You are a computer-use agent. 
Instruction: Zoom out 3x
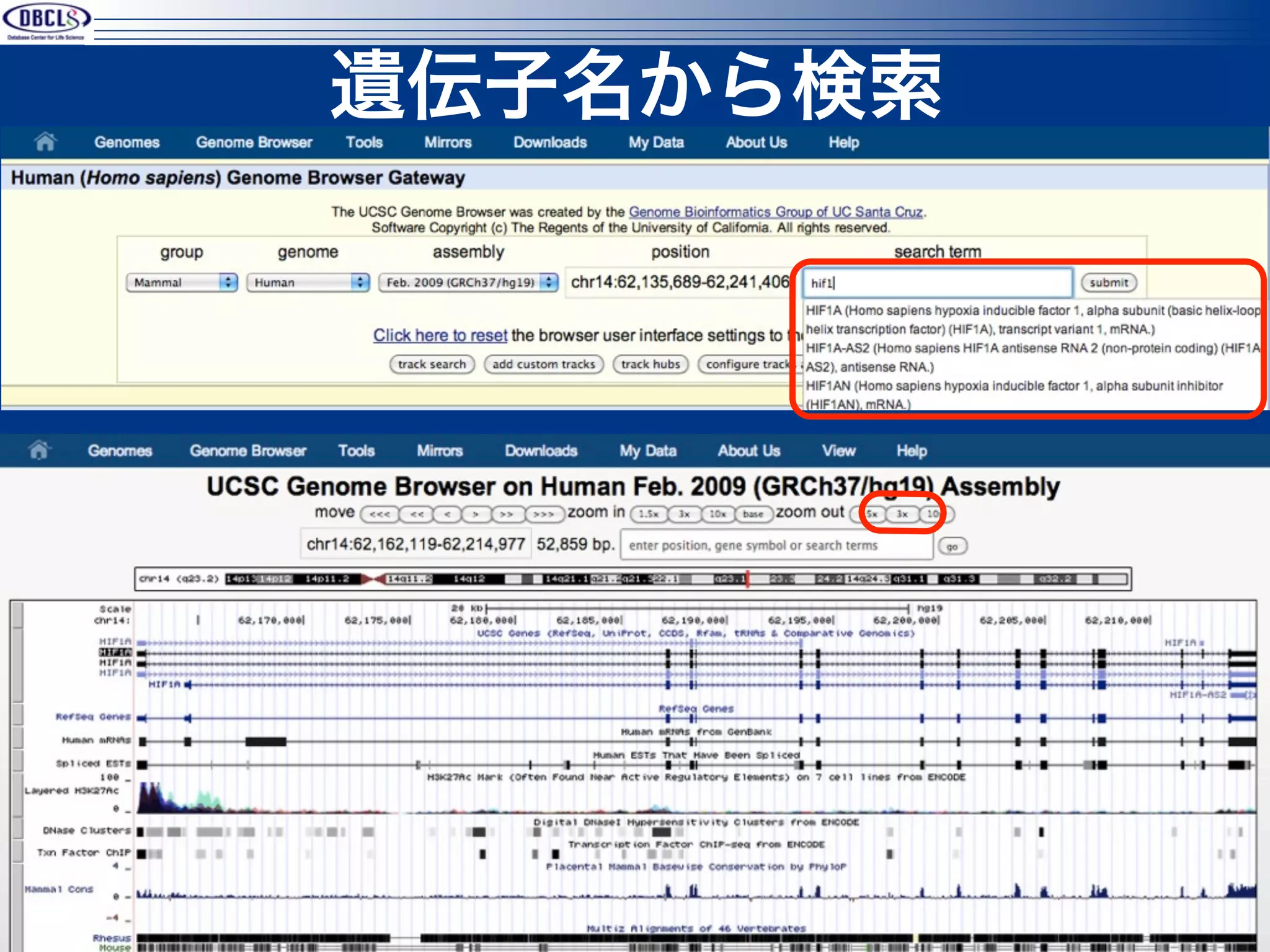tap(902, 514)
